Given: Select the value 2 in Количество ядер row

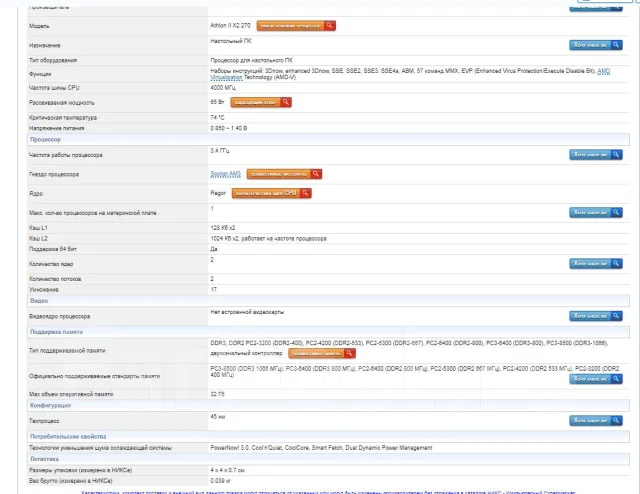Looking at the screenshot, I should [212, 260].
